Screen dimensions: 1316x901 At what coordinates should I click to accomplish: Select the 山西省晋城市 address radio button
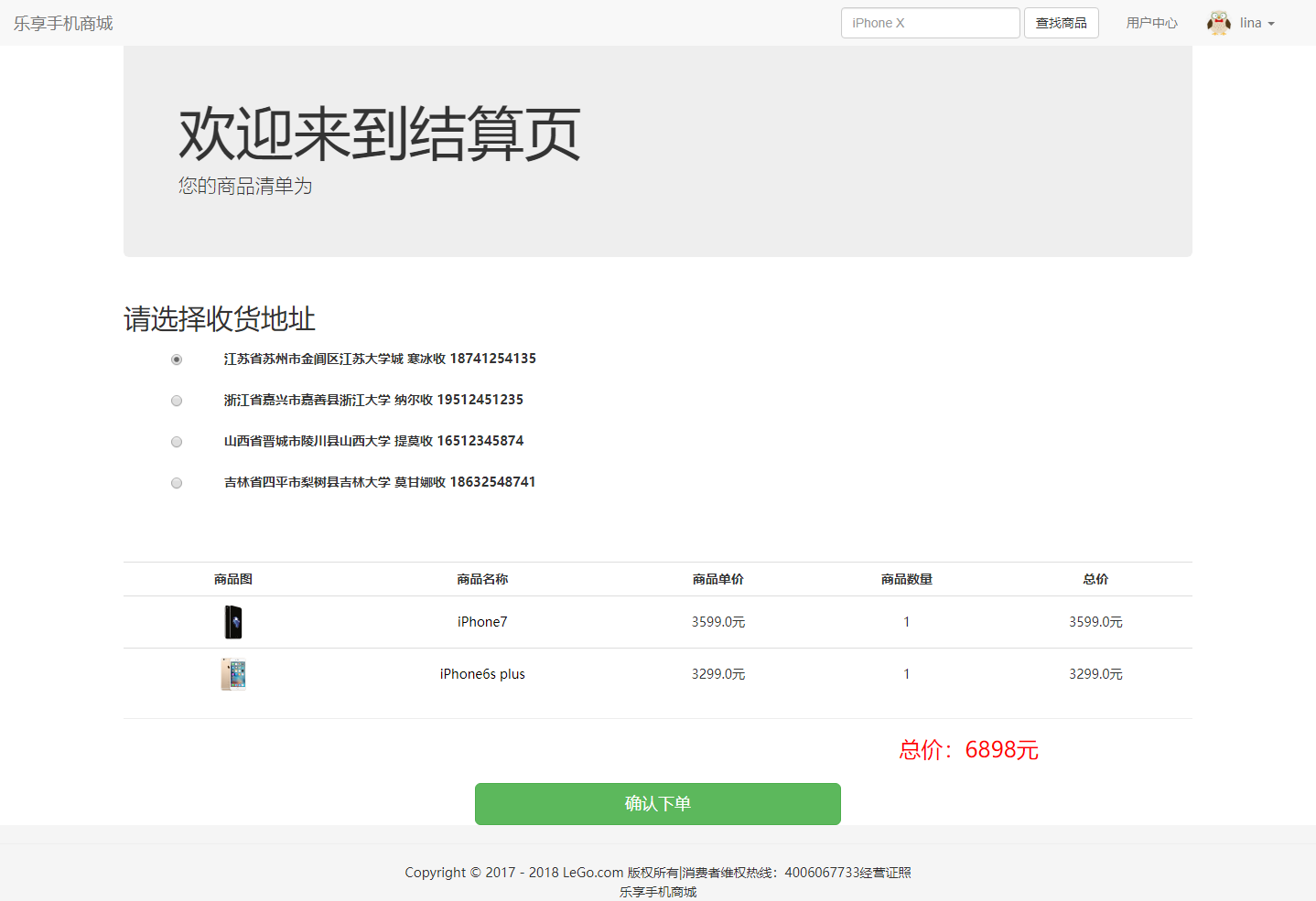(x=177, y=442)
